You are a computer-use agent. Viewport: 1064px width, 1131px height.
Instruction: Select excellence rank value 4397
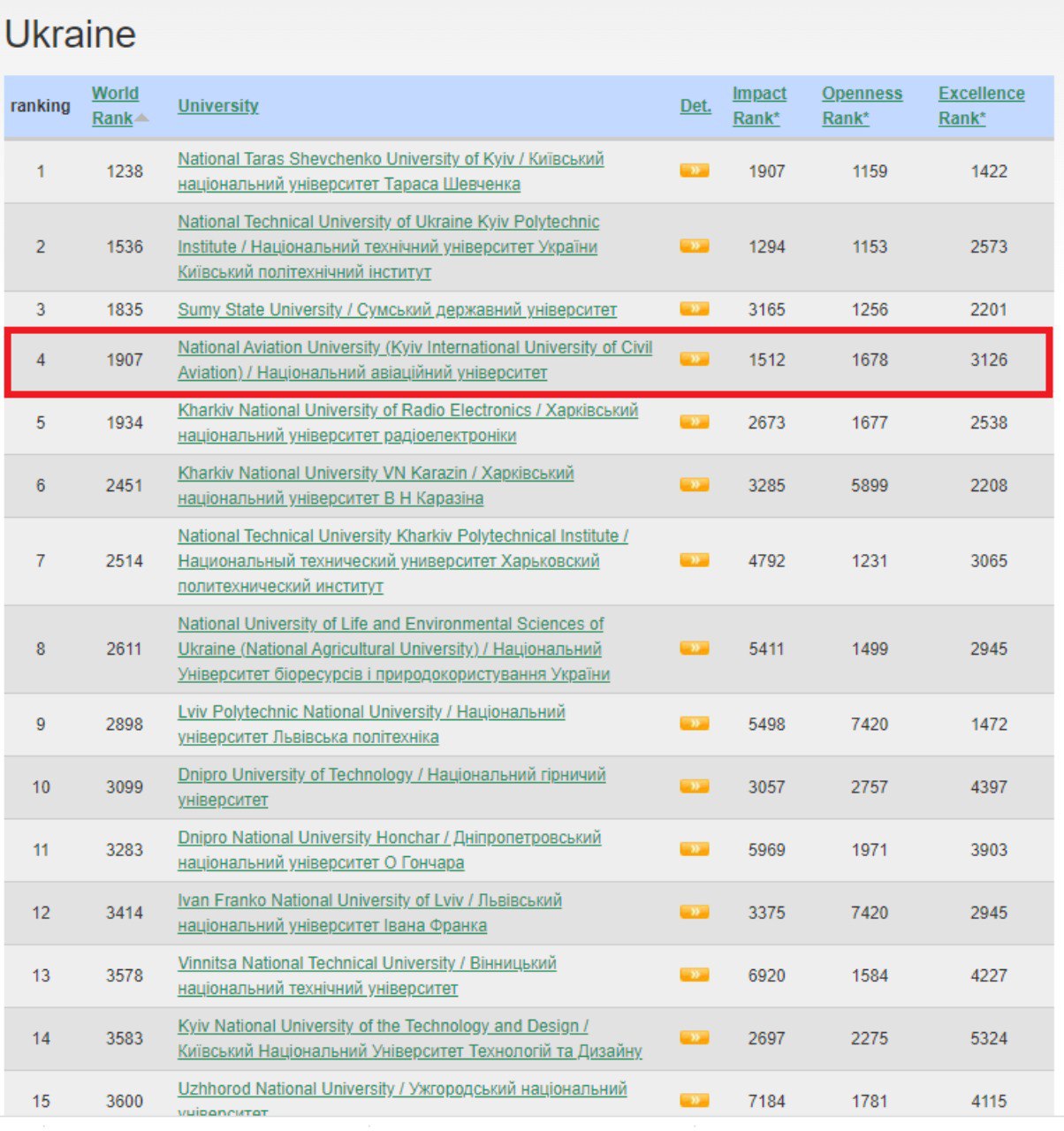tap(989, 786)
